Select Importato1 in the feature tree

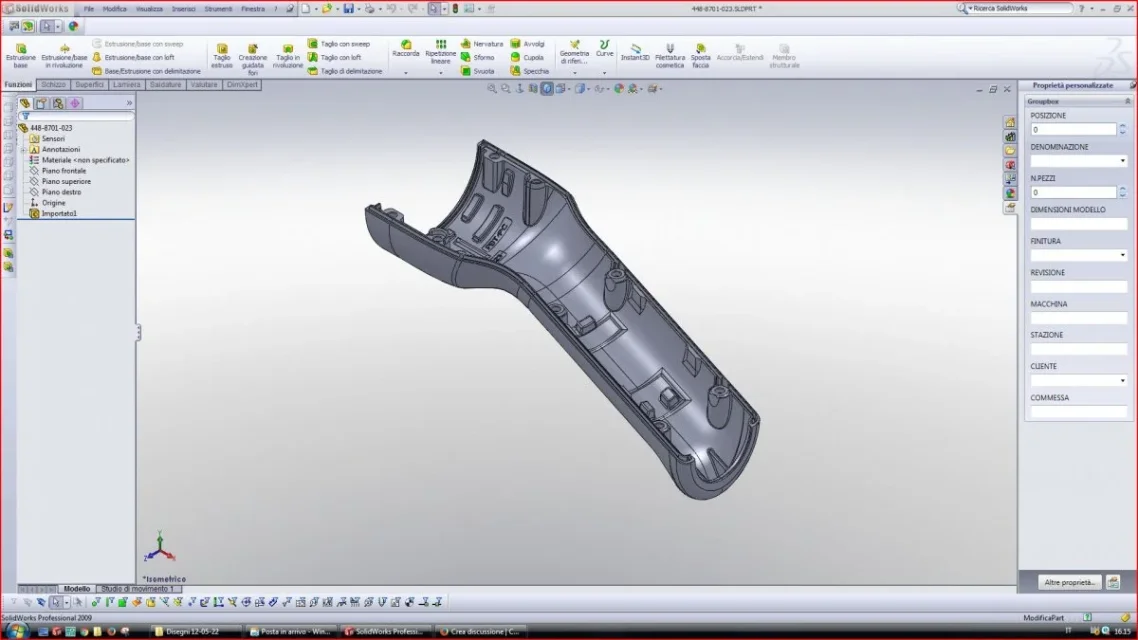59,213
